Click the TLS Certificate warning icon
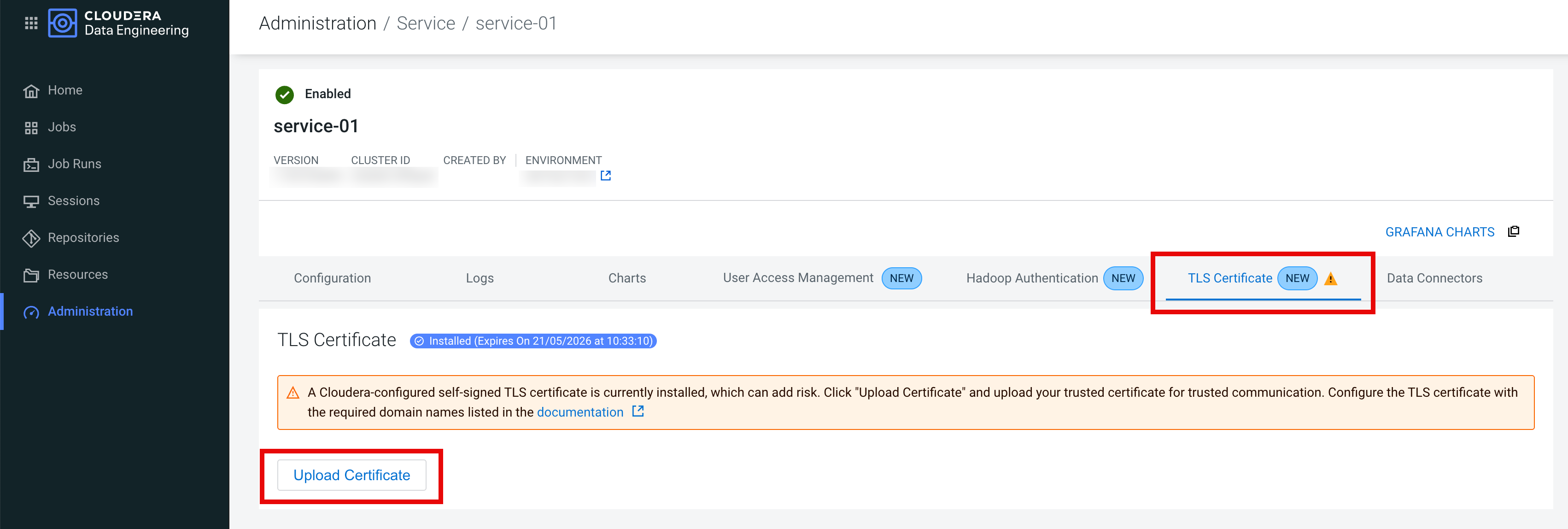The width and height of the screenshot is (1568, 529). pyautogui.click(x=1331, y=279)
